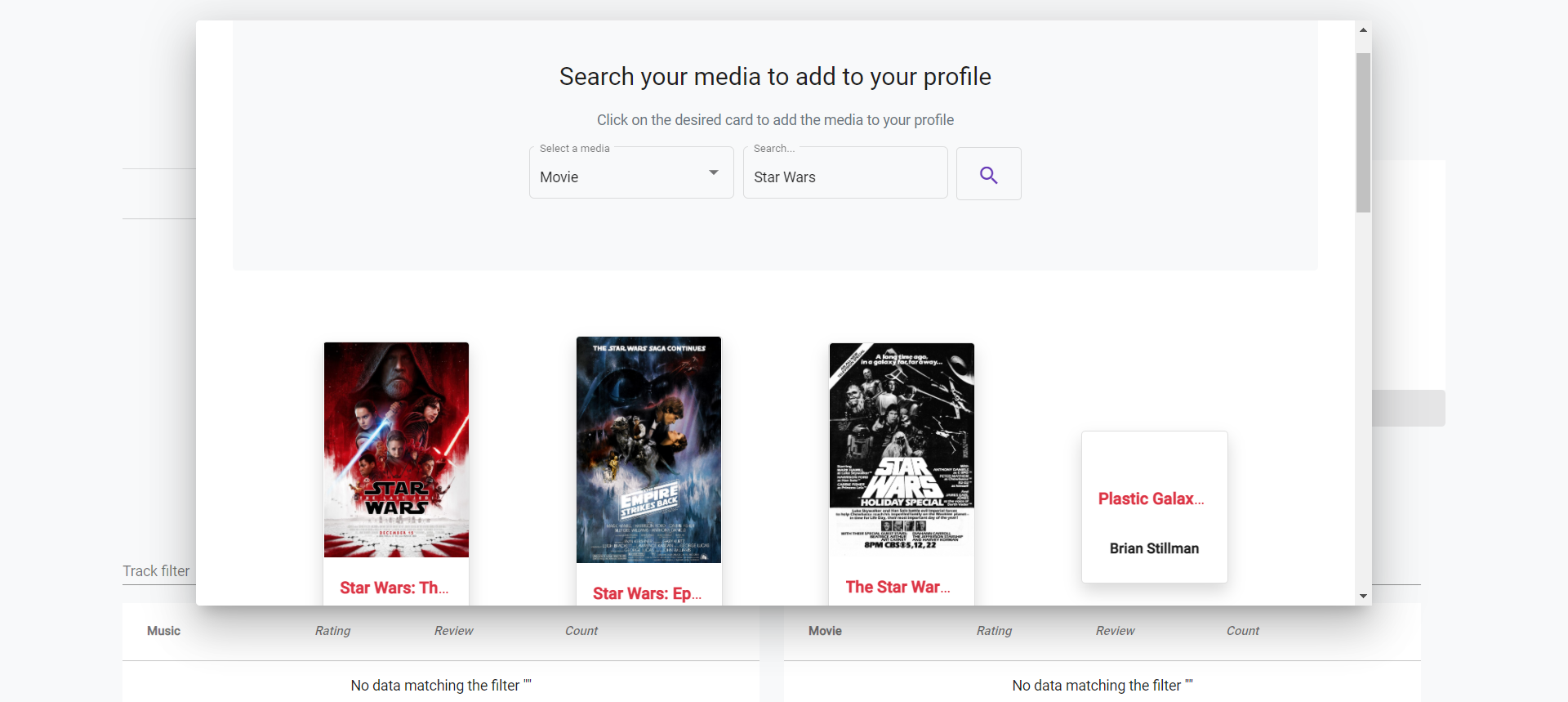Open the Select a media dropdown
This screenshot has width=1568, height=702.
pos(631,173)
